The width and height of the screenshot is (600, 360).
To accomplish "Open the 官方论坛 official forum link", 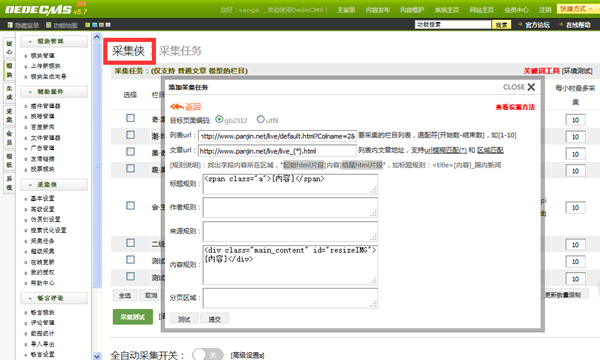I will pyautogui.click(x=537, y=25).
